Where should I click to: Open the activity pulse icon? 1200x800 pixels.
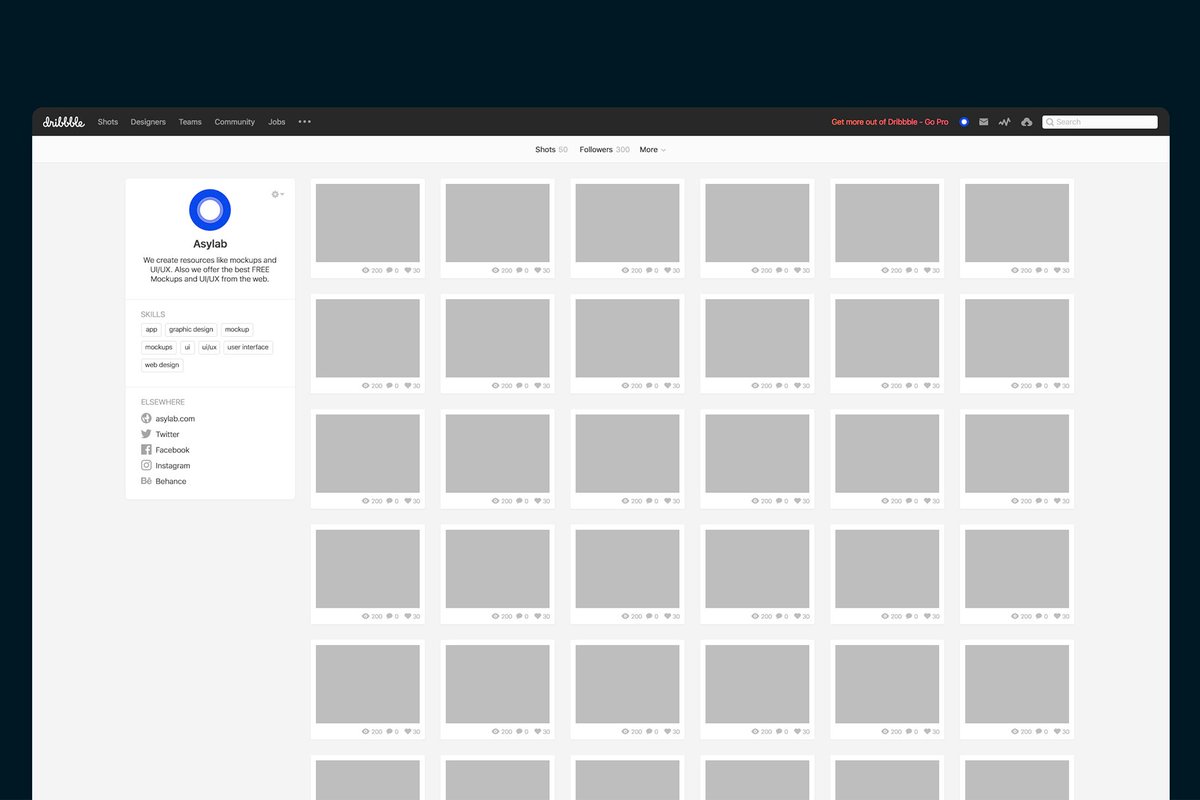pyautogui.click(x=1004, y=122)
